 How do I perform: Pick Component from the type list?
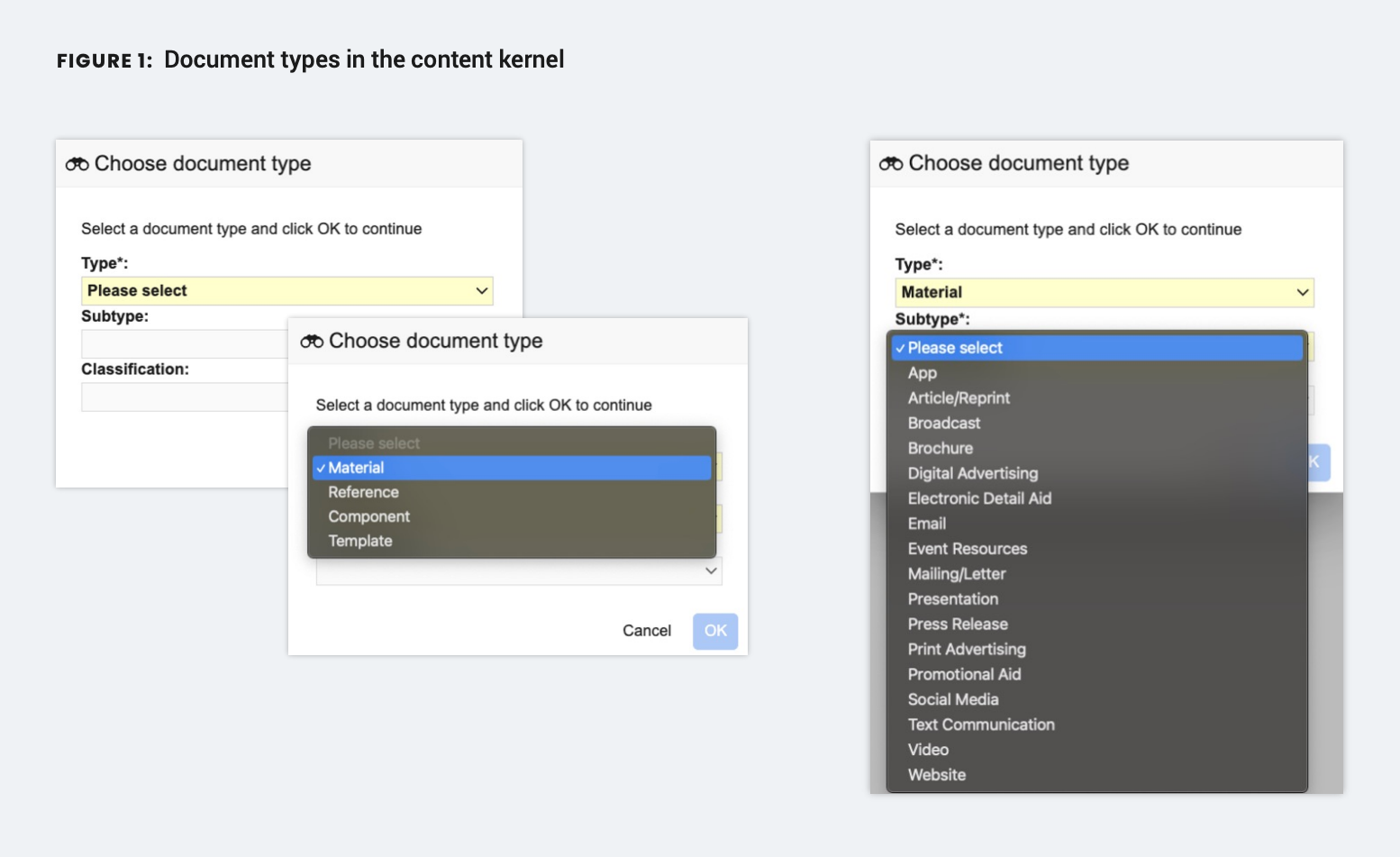coord(368,516)
